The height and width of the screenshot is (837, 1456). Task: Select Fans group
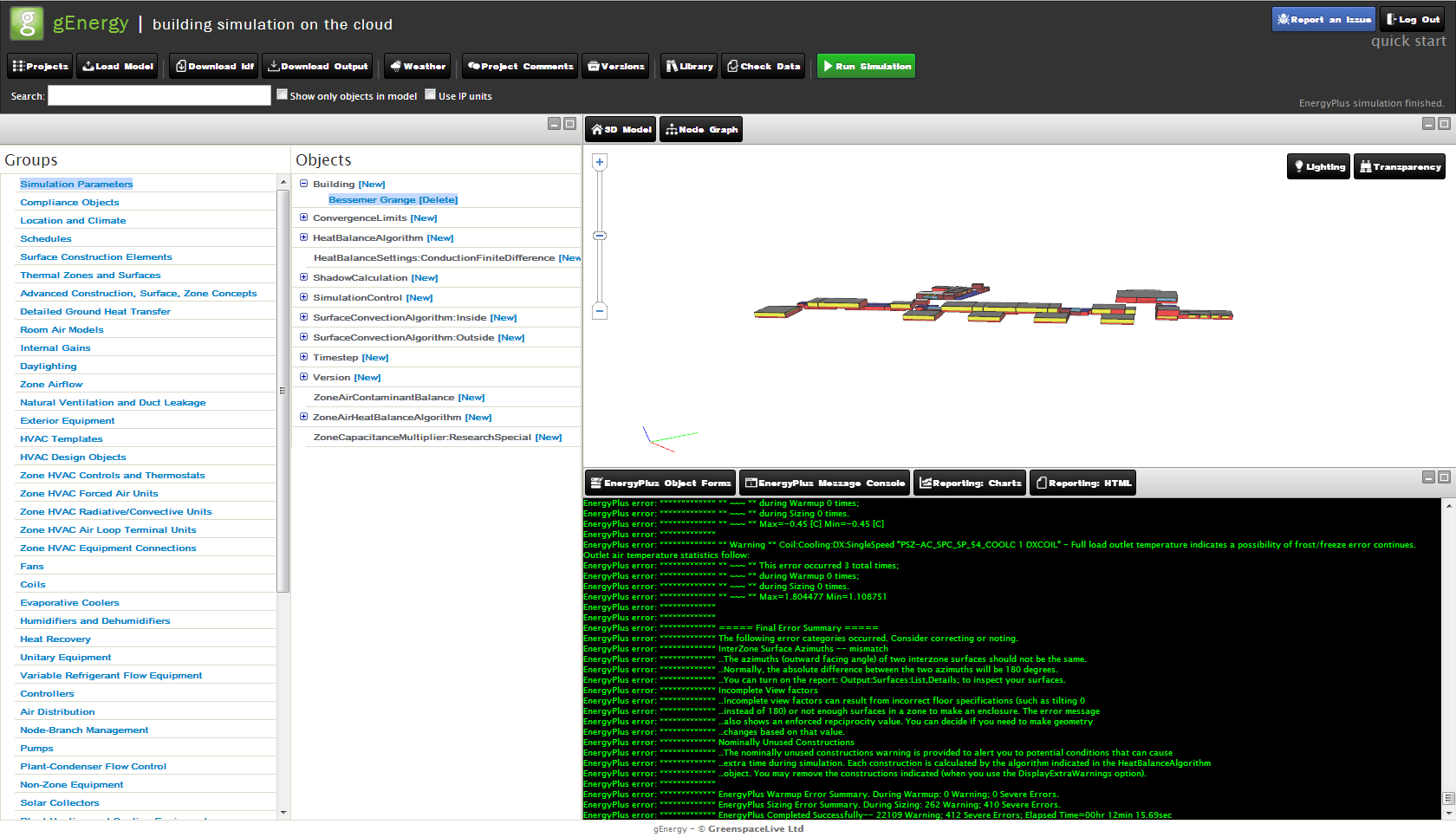click(x=32, y=566)
